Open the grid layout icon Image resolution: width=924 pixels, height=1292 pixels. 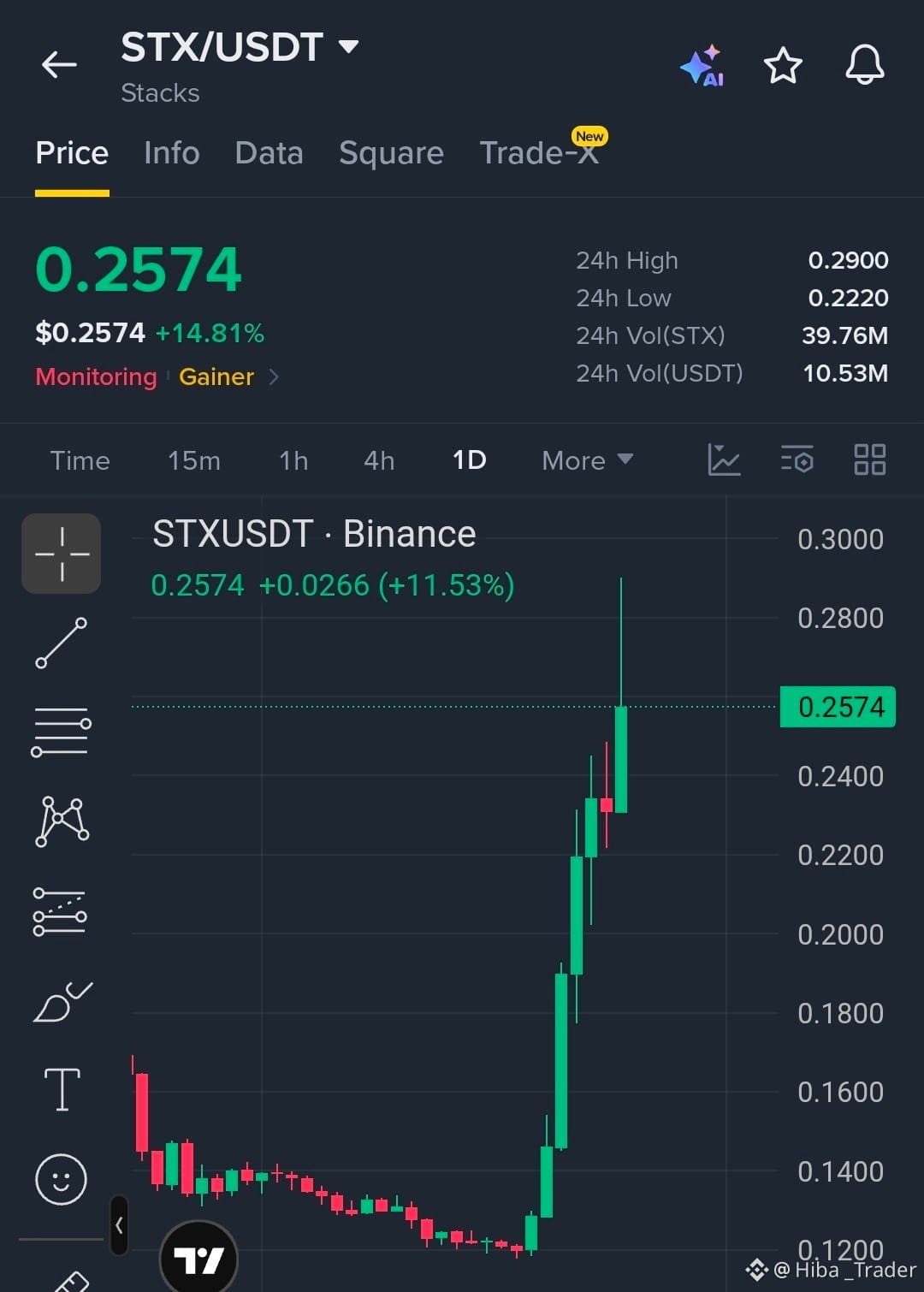point(870,460)
